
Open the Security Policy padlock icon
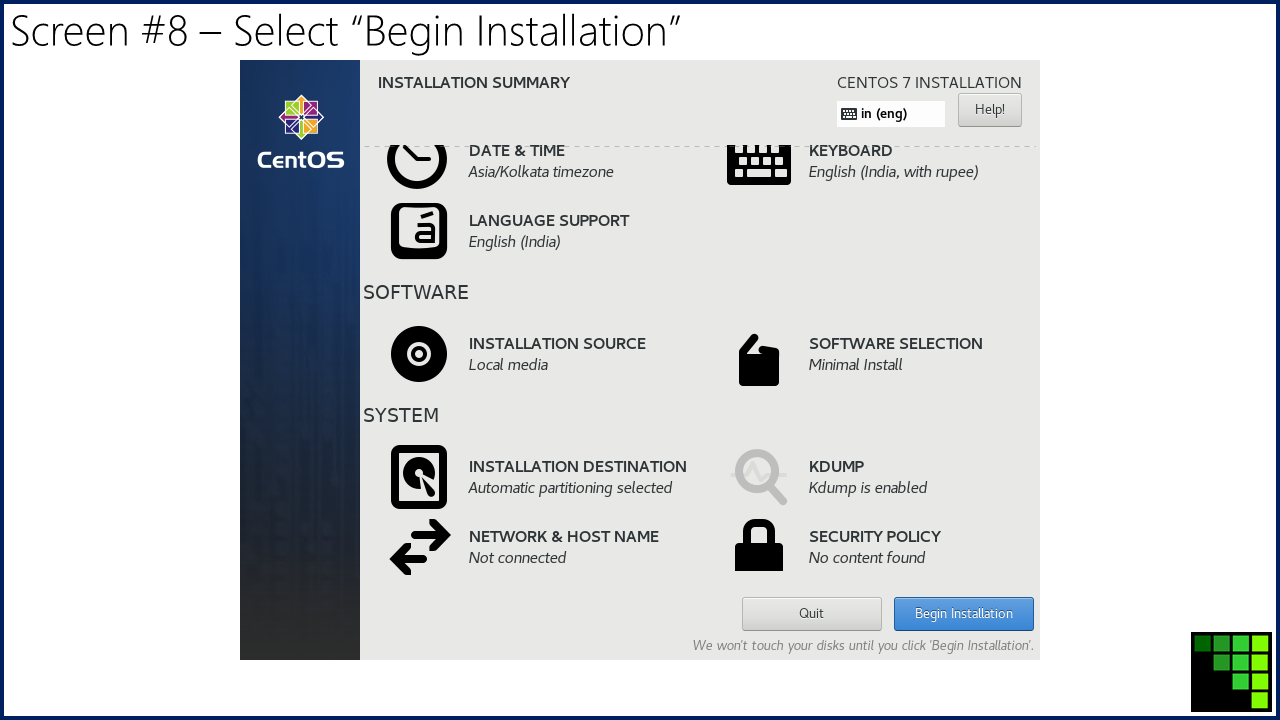(x=759, y=545)
